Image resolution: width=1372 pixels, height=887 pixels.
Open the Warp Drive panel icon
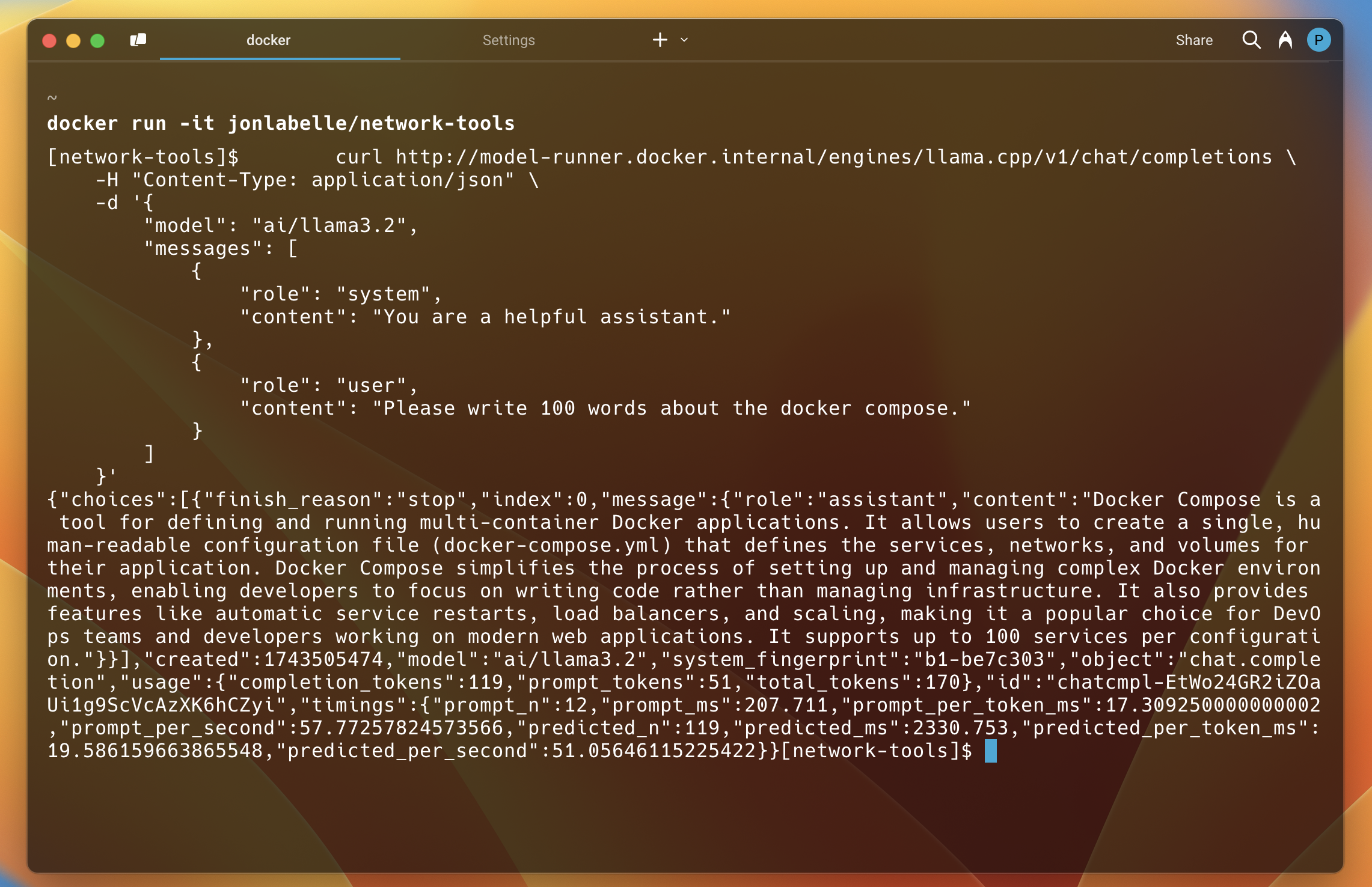click(138, 40)
